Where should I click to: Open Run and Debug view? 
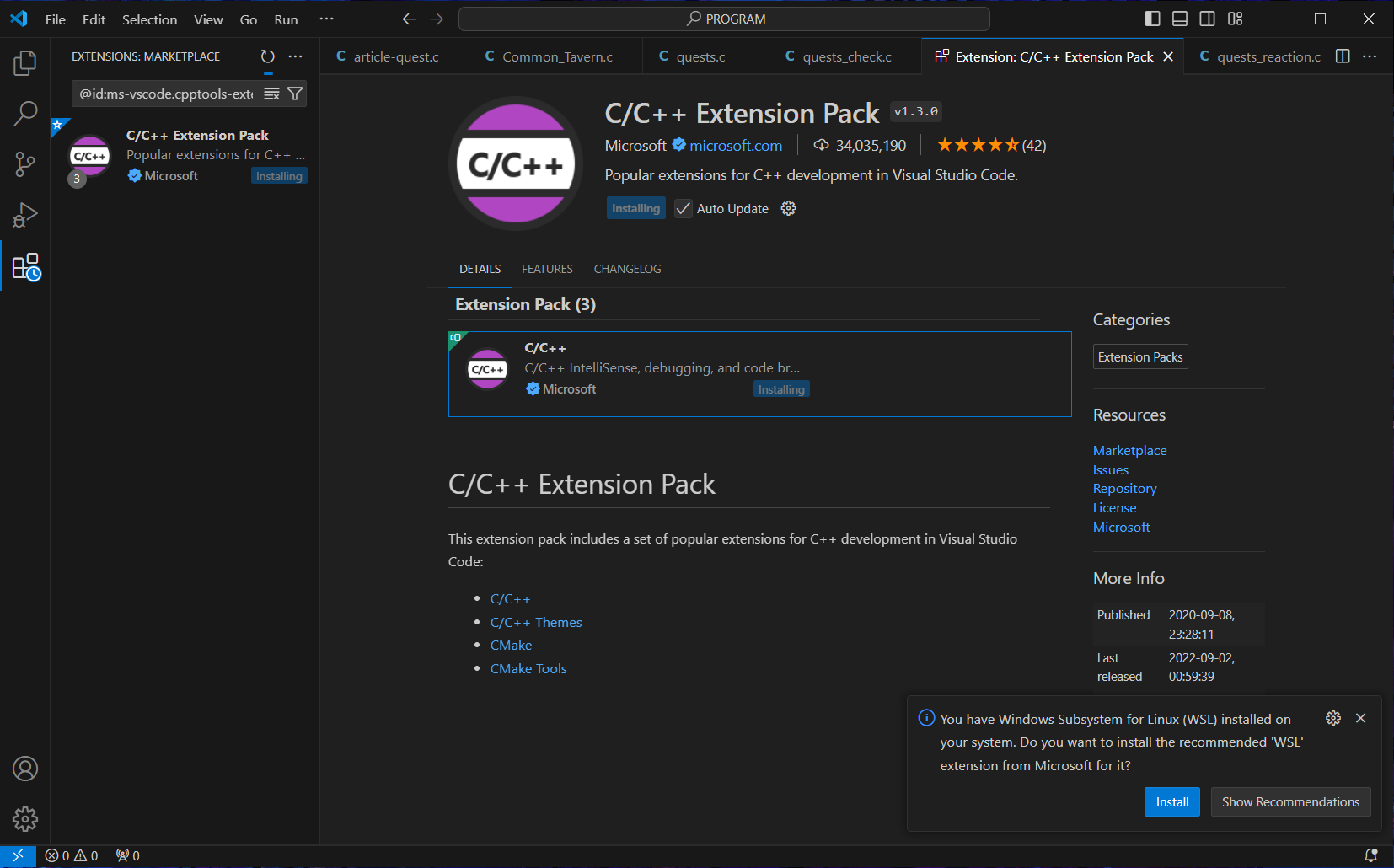point(25,215)
